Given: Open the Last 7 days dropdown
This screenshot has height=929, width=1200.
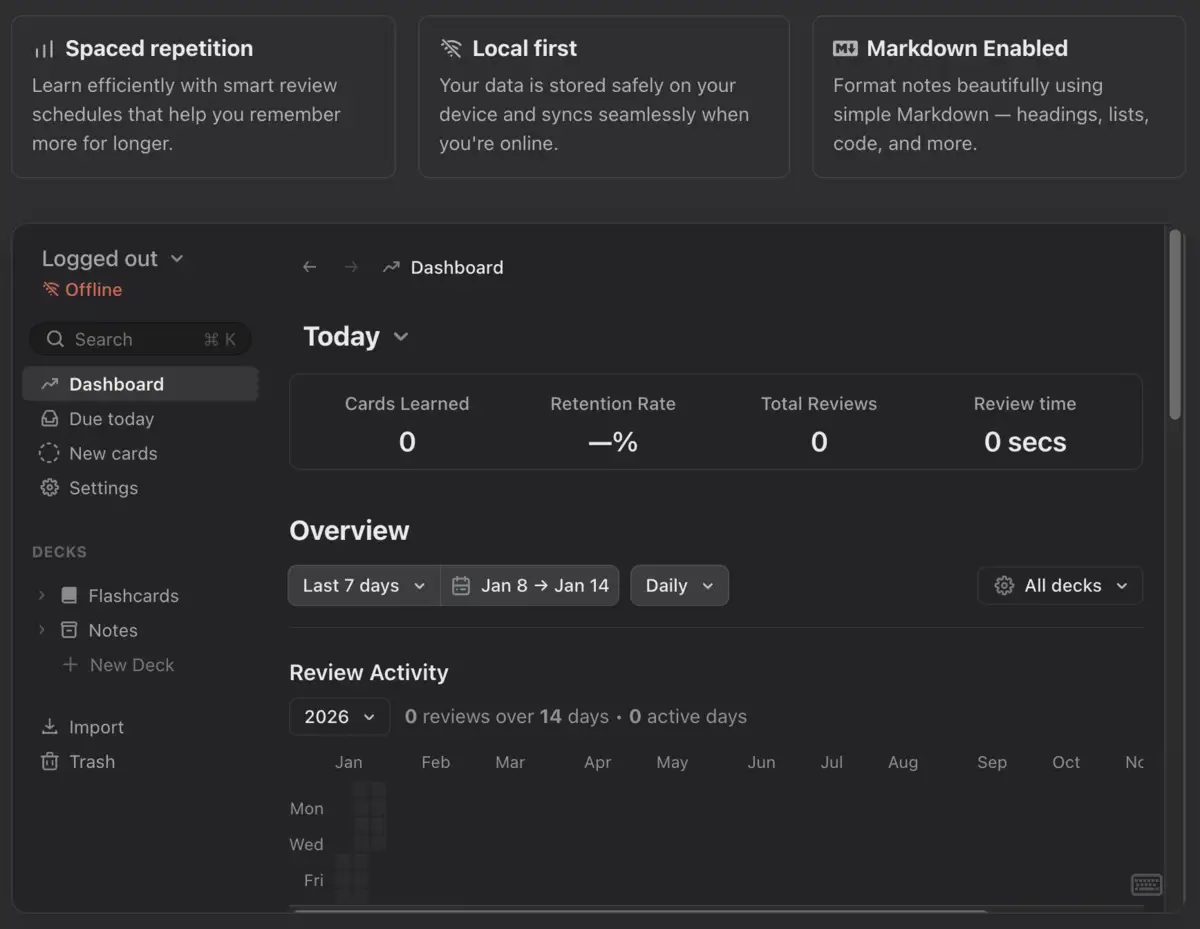Looking at the screenshot, I should click(364, 586).
